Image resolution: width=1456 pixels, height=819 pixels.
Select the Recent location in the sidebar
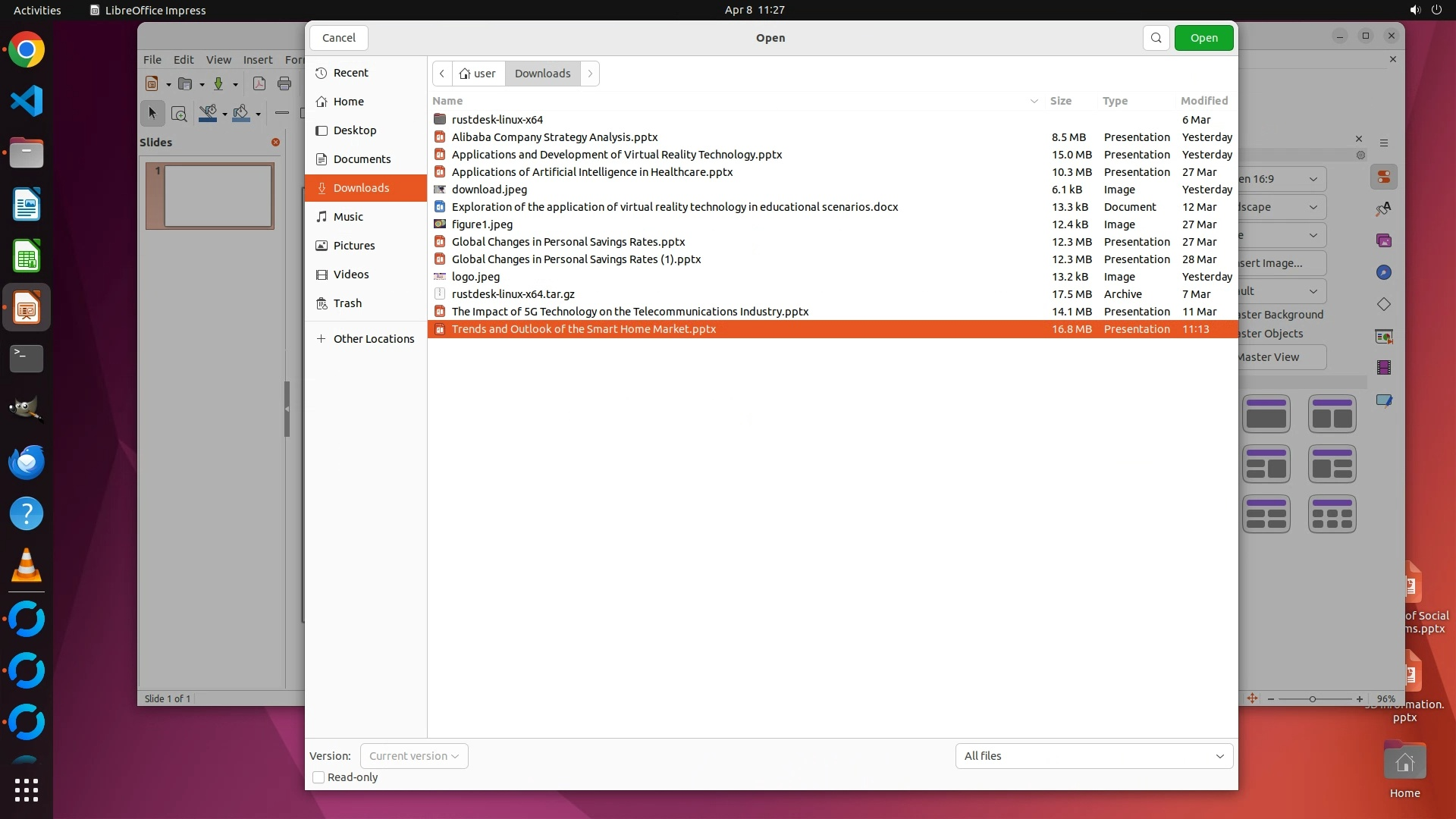350,73
